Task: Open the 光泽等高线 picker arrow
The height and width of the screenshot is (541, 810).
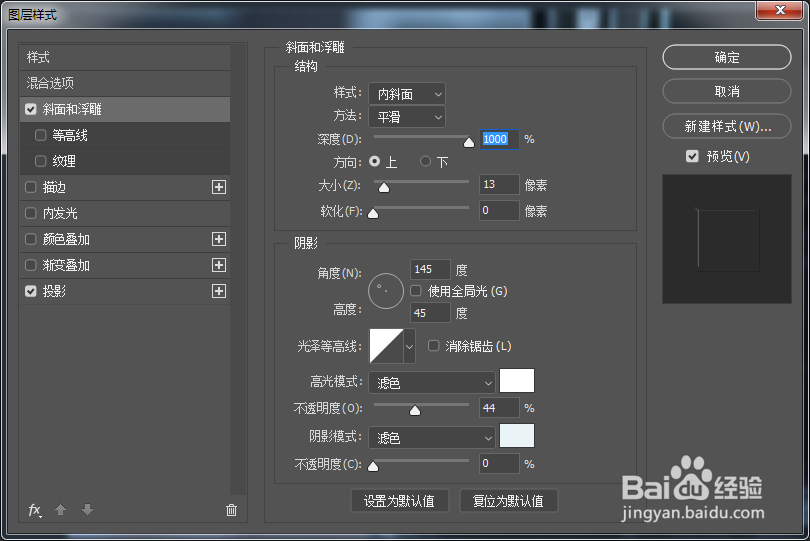Action: pyautogui.click(x=409, y=346)
